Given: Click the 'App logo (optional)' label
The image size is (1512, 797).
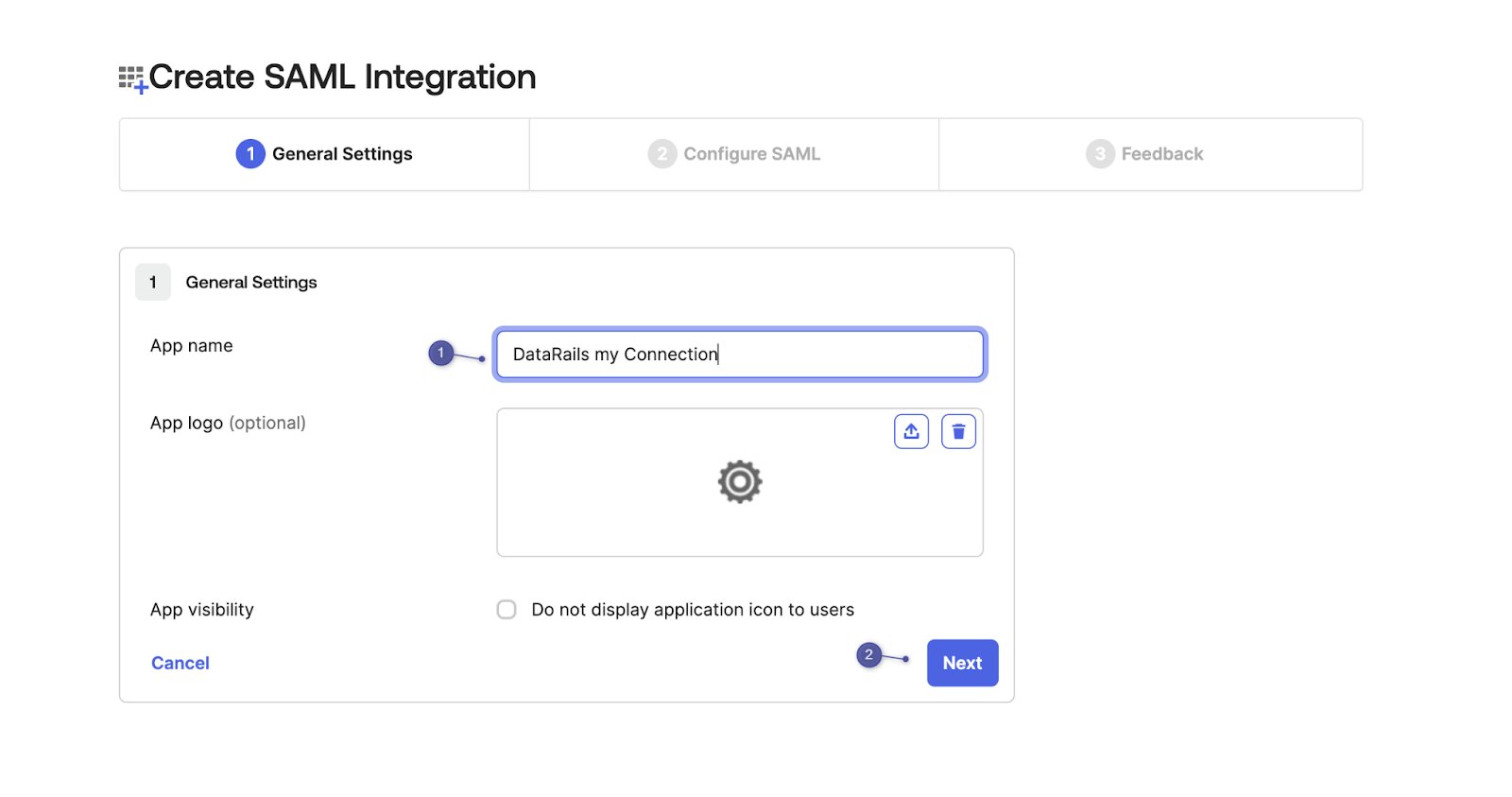Looking at the screenshot, I should [228, 423].
